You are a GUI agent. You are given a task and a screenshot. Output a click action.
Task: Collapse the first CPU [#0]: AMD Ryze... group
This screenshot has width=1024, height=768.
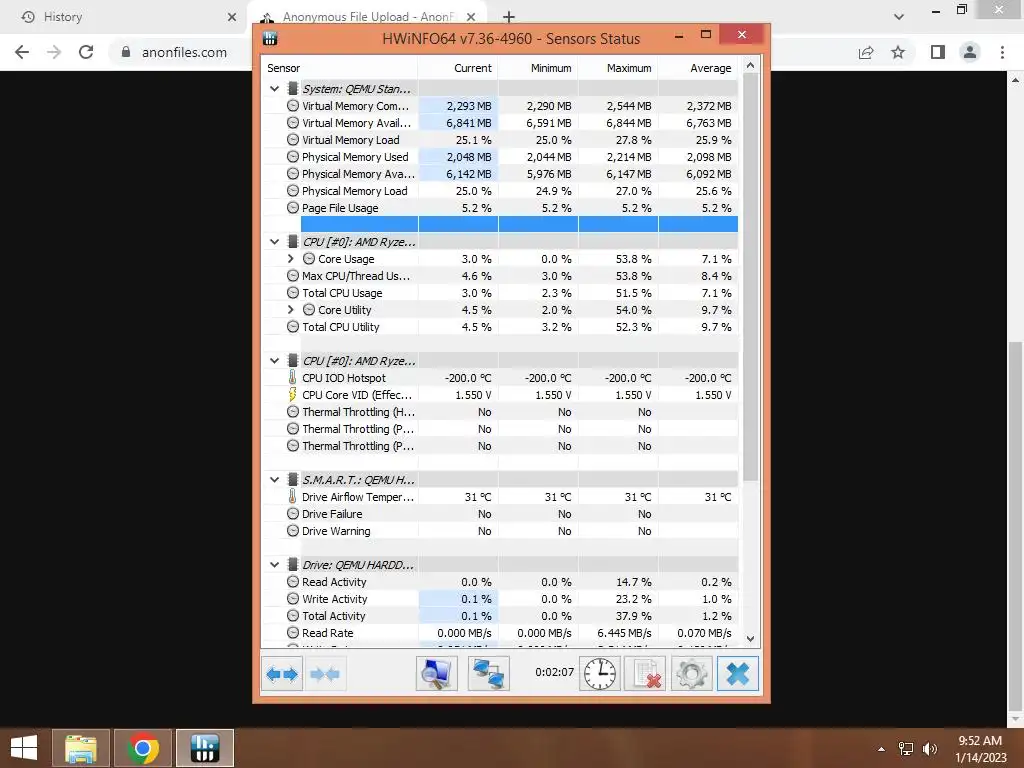coord(274,242)
